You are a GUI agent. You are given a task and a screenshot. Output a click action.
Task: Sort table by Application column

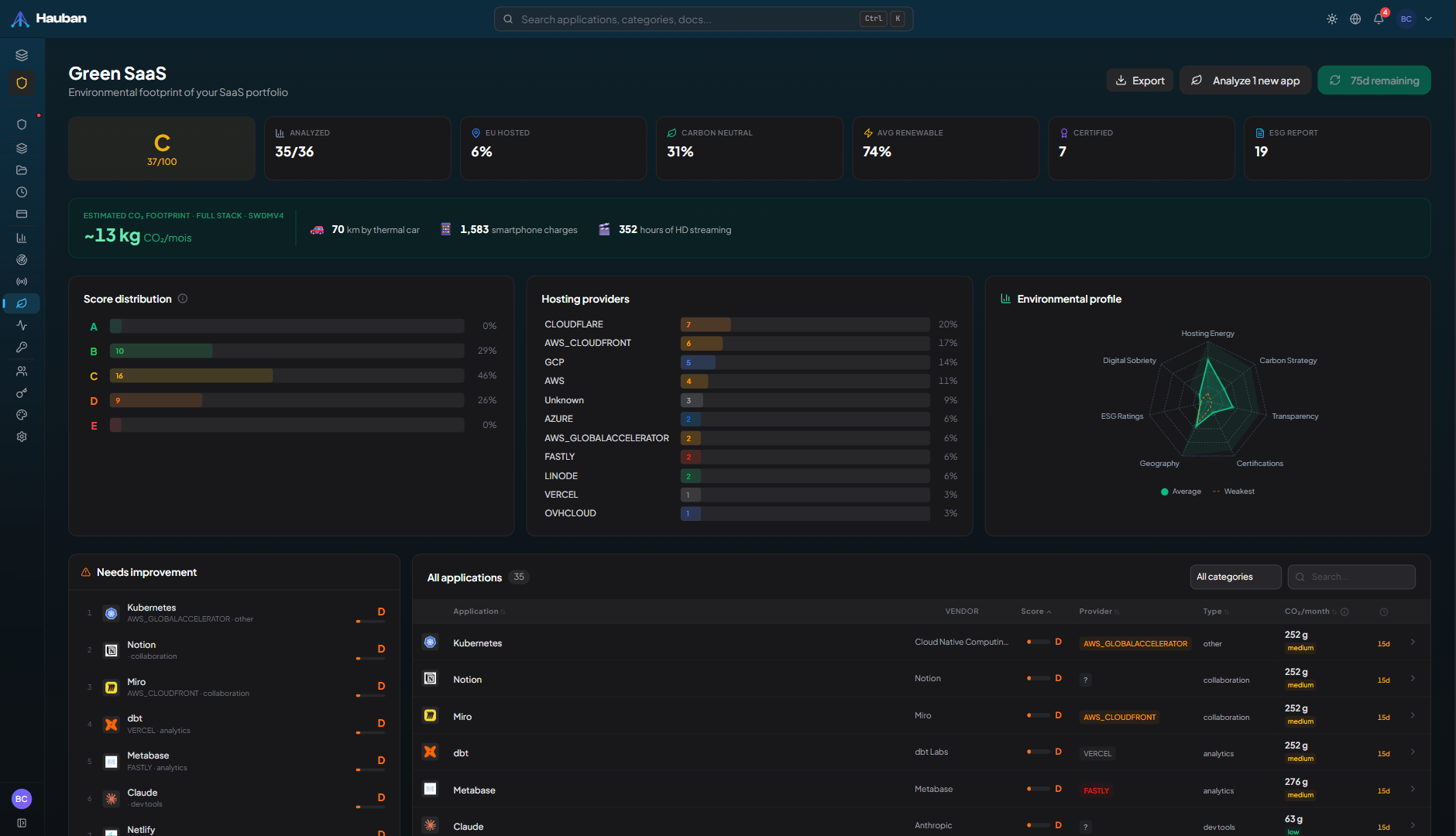pos(479,612)
